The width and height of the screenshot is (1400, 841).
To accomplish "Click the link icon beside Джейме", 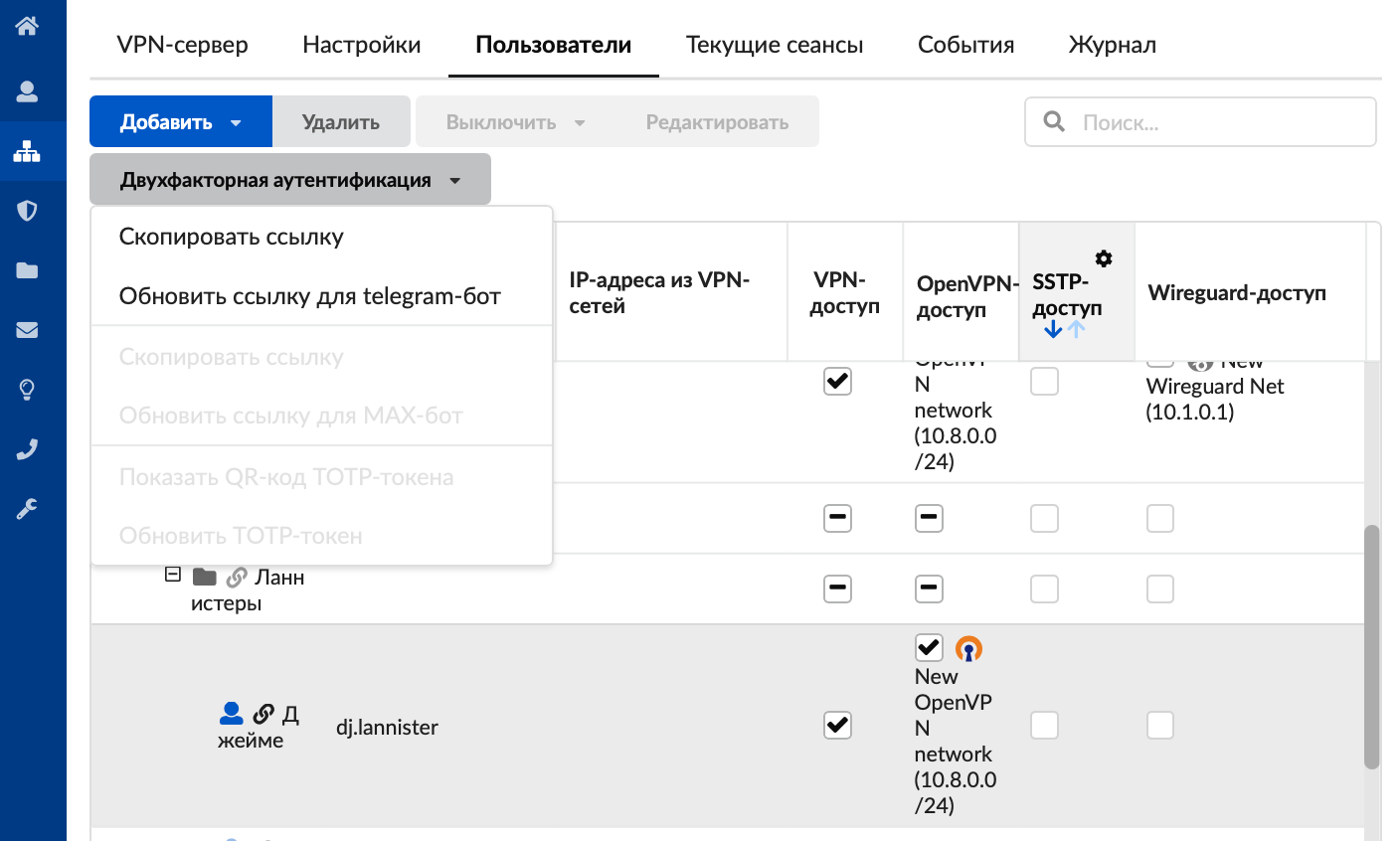I will 263,713.
